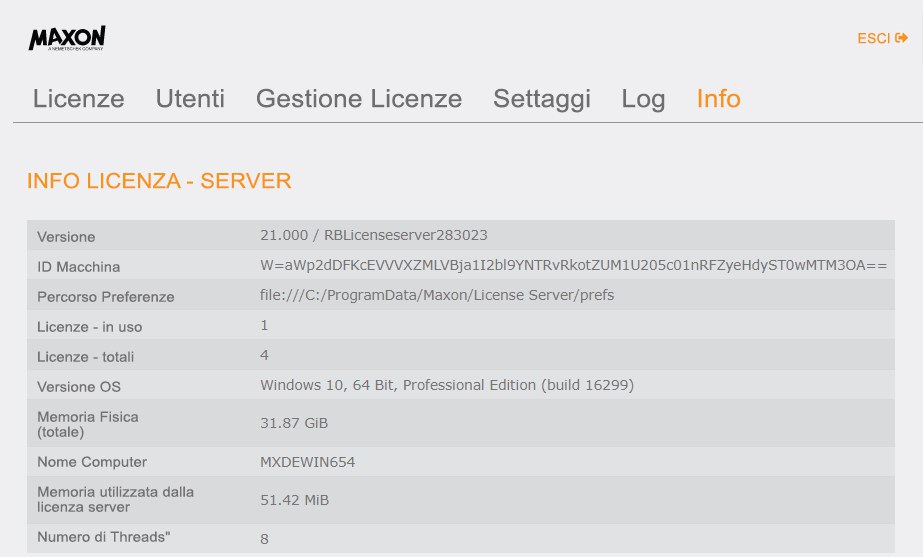Screen dimensions: 923x557
Task: Click the Memoria Fisica (totale) label
Action: [x=88, y=425]
